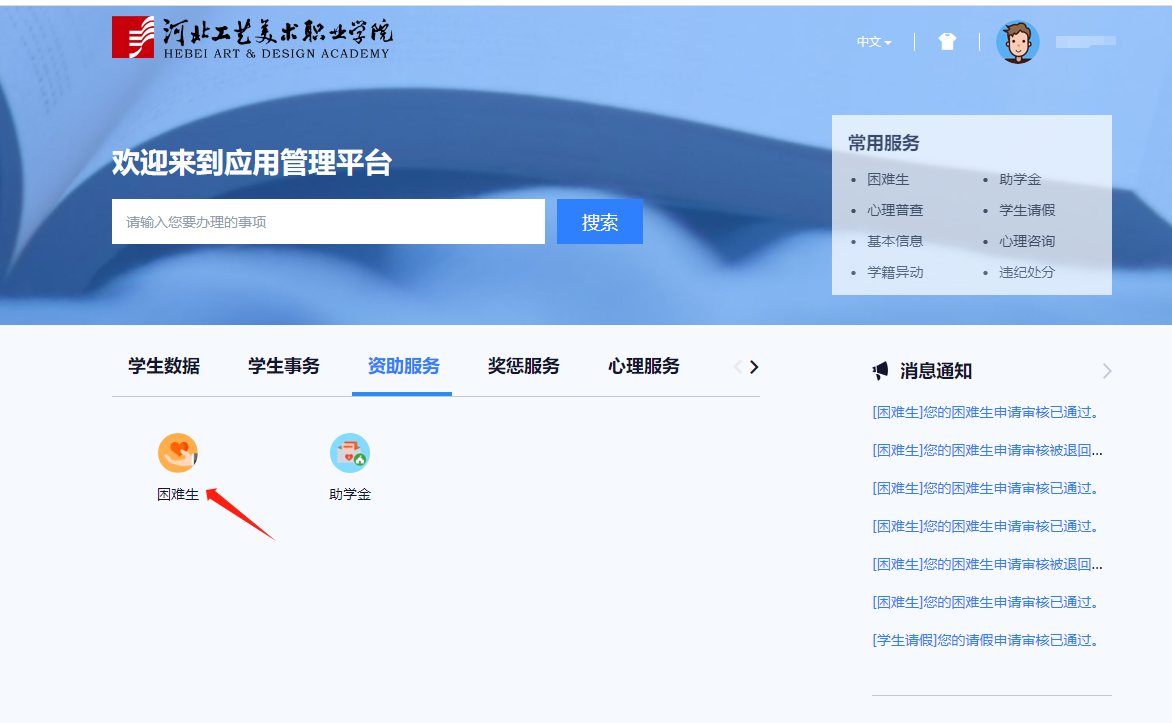Open the 学生请假 approval notification

[x=985, y=640]
